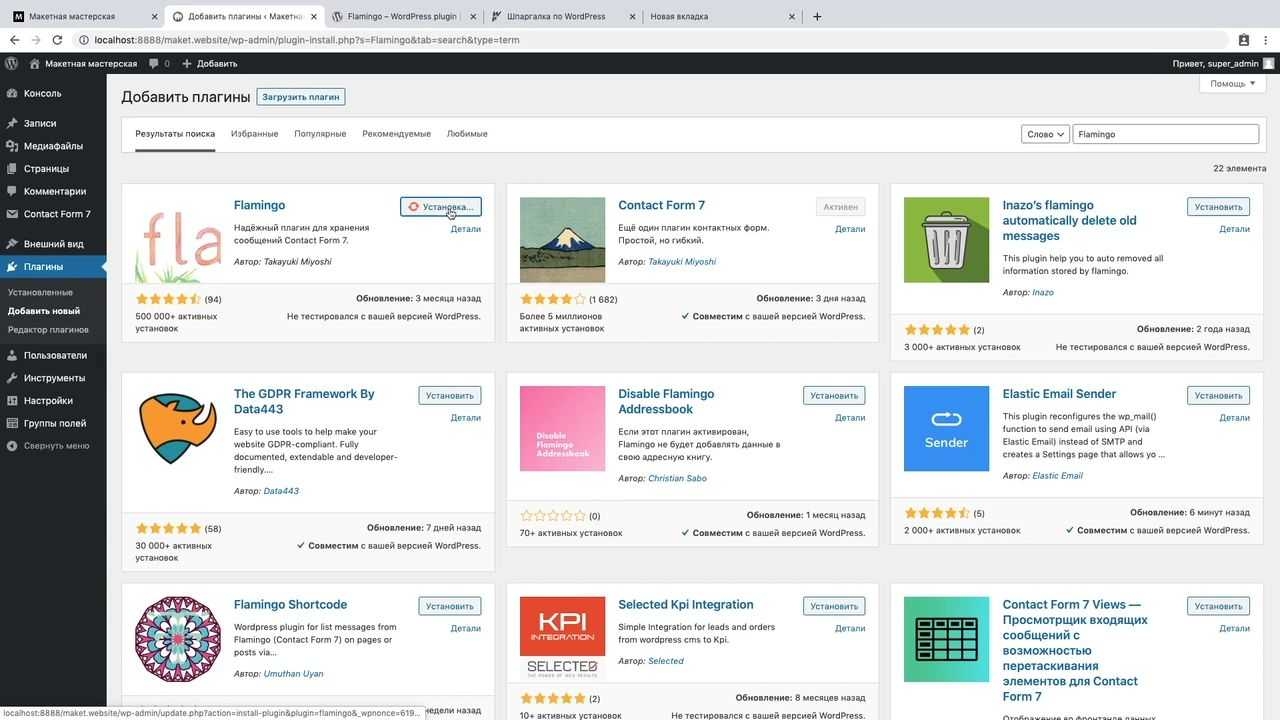This screenshot has height=720, width=1280.
Task: Click the browser back arrow
Action: point(14,40)
